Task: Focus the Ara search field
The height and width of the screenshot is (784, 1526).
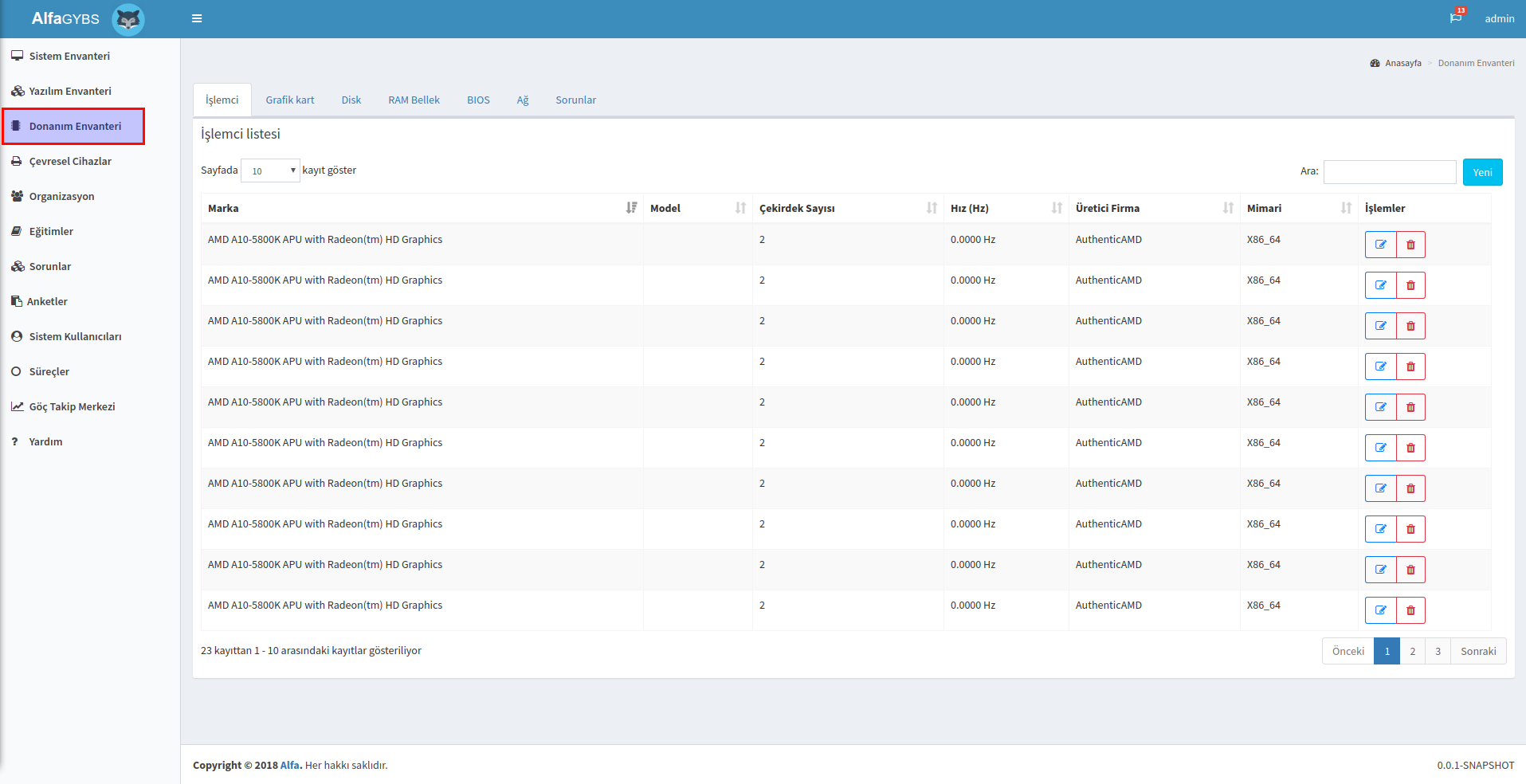Action: [x=1390, y=172]
